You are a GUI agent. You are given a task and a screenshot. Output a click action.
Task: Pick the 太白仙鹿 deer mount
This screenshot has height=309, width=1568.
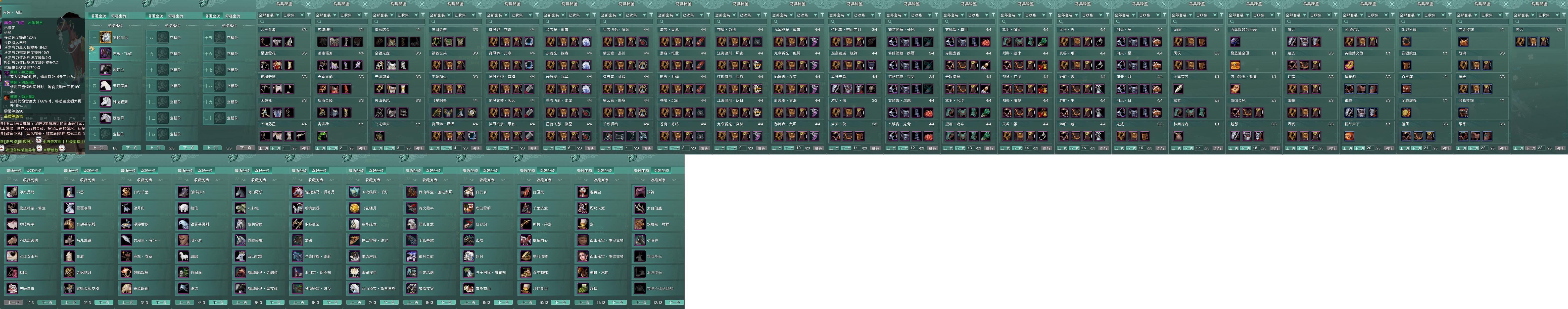[640, 208]
